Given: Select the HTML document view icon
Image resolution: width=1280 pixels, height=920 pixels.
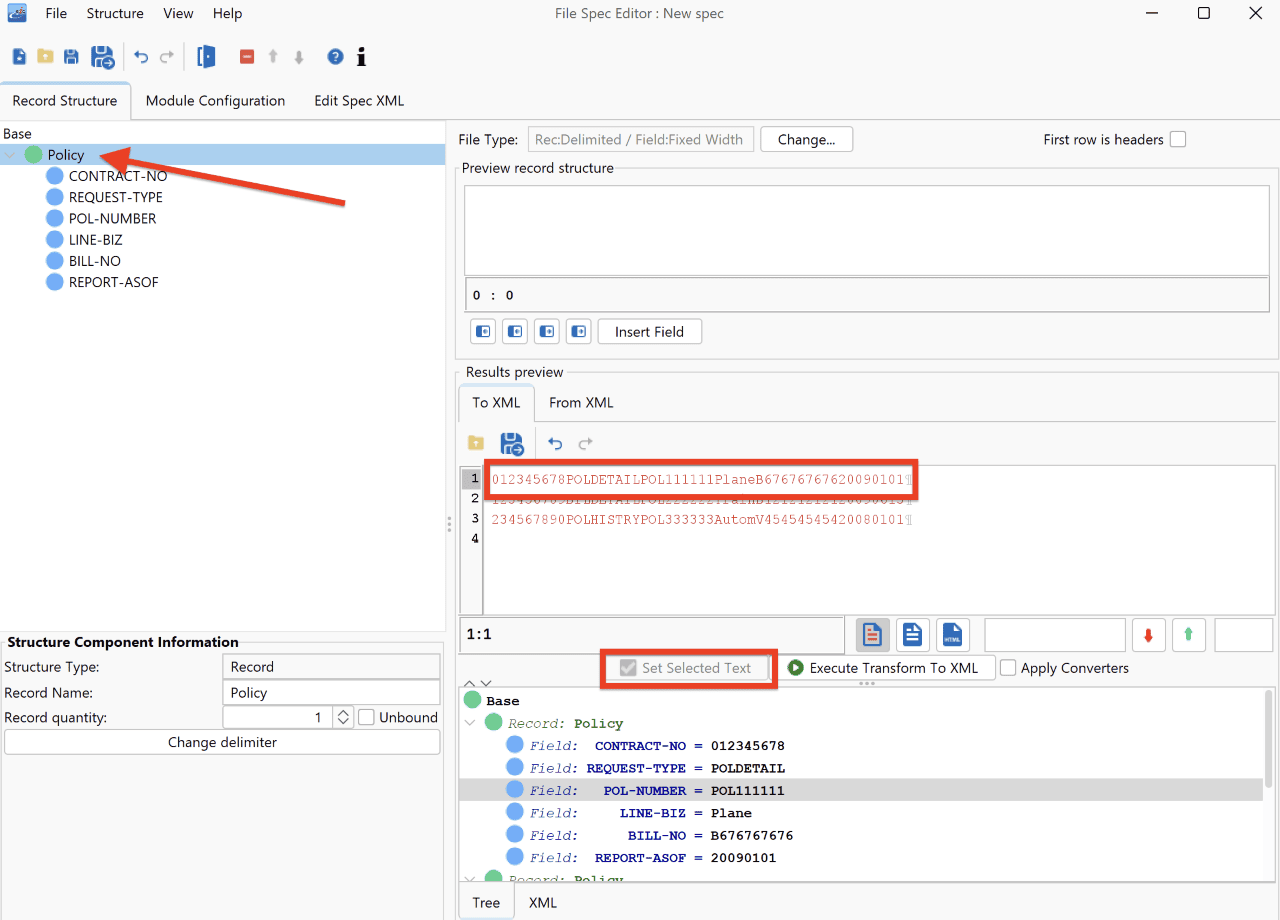Looking at the screenshot, I should (952, 635).
